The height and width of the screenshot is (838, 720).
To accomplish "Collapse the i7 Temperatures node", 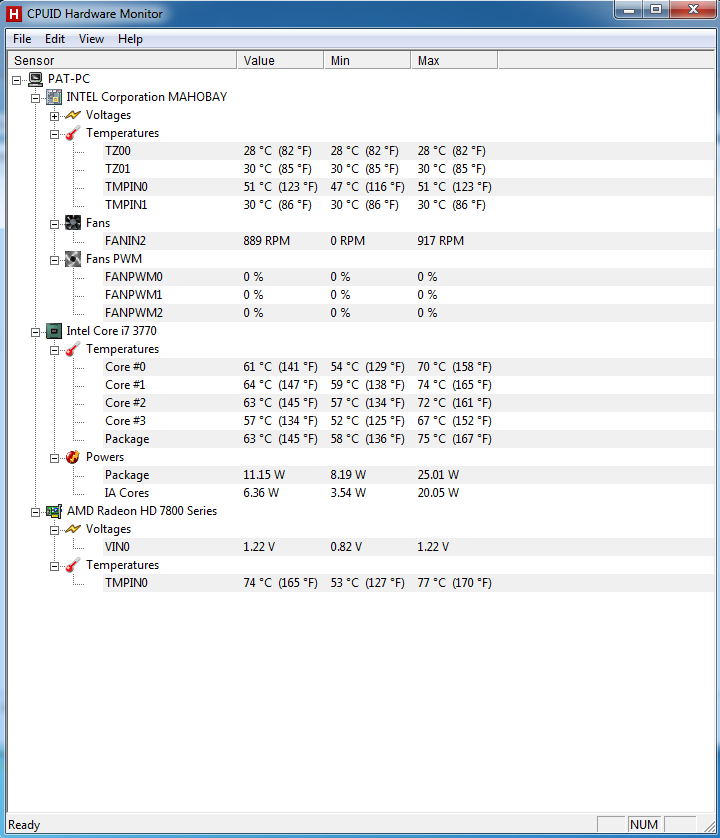I will pos(55,350).
